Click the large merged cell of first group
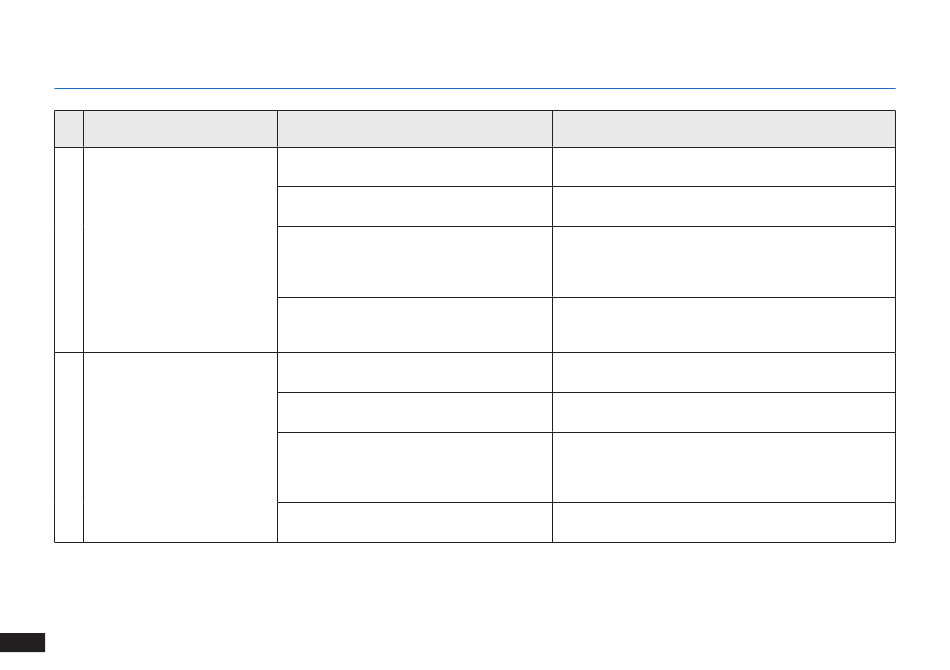Screen dimensions: 950x670 point(181,250)
